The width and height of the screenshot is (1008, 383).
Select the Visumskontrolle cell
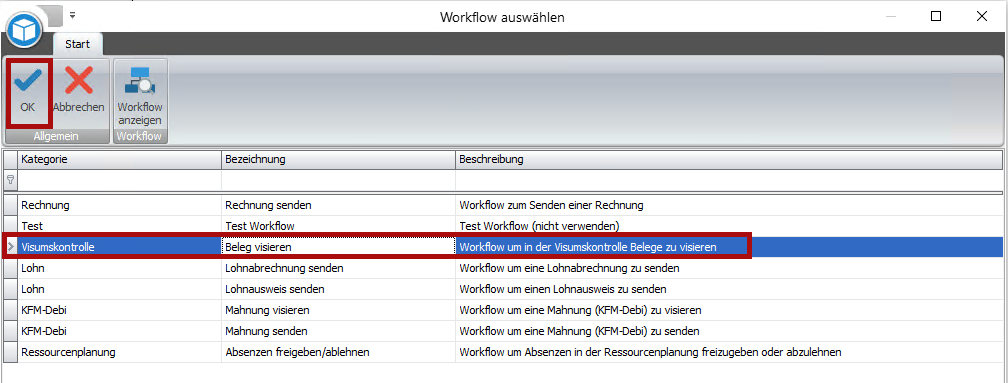click(x=120, y=247)
